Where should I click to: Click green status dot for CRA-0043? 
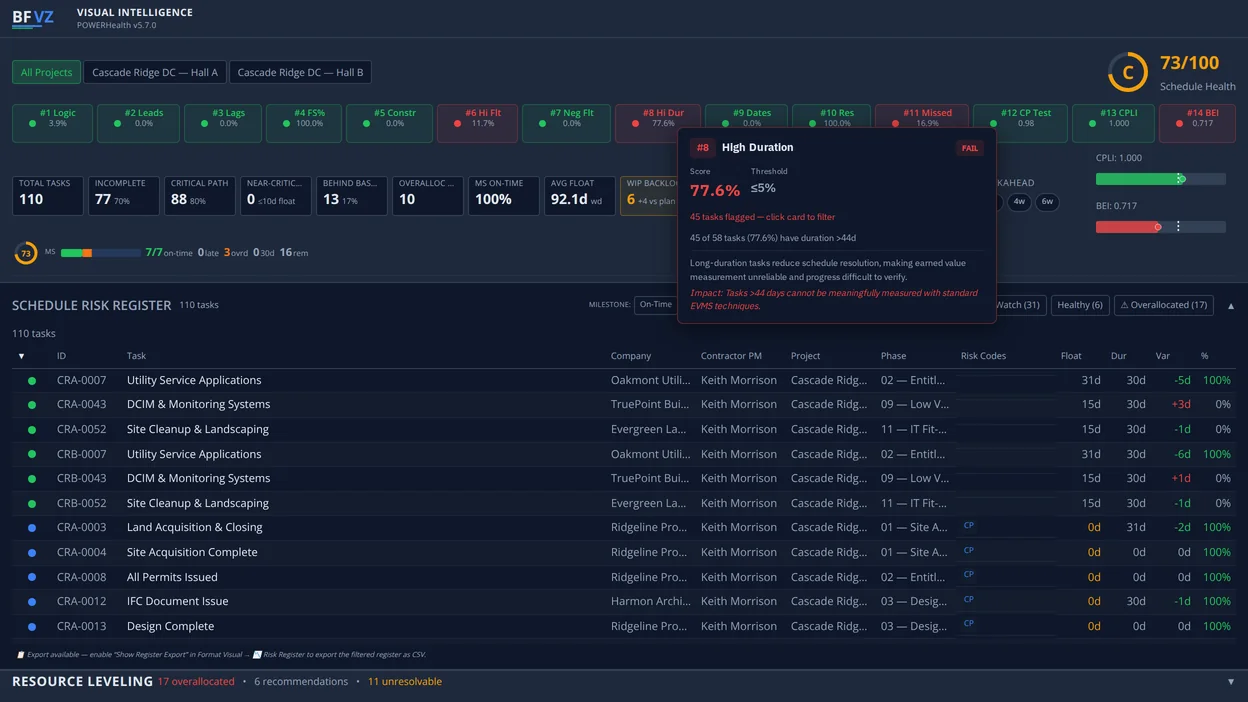[x=32, y=405]
